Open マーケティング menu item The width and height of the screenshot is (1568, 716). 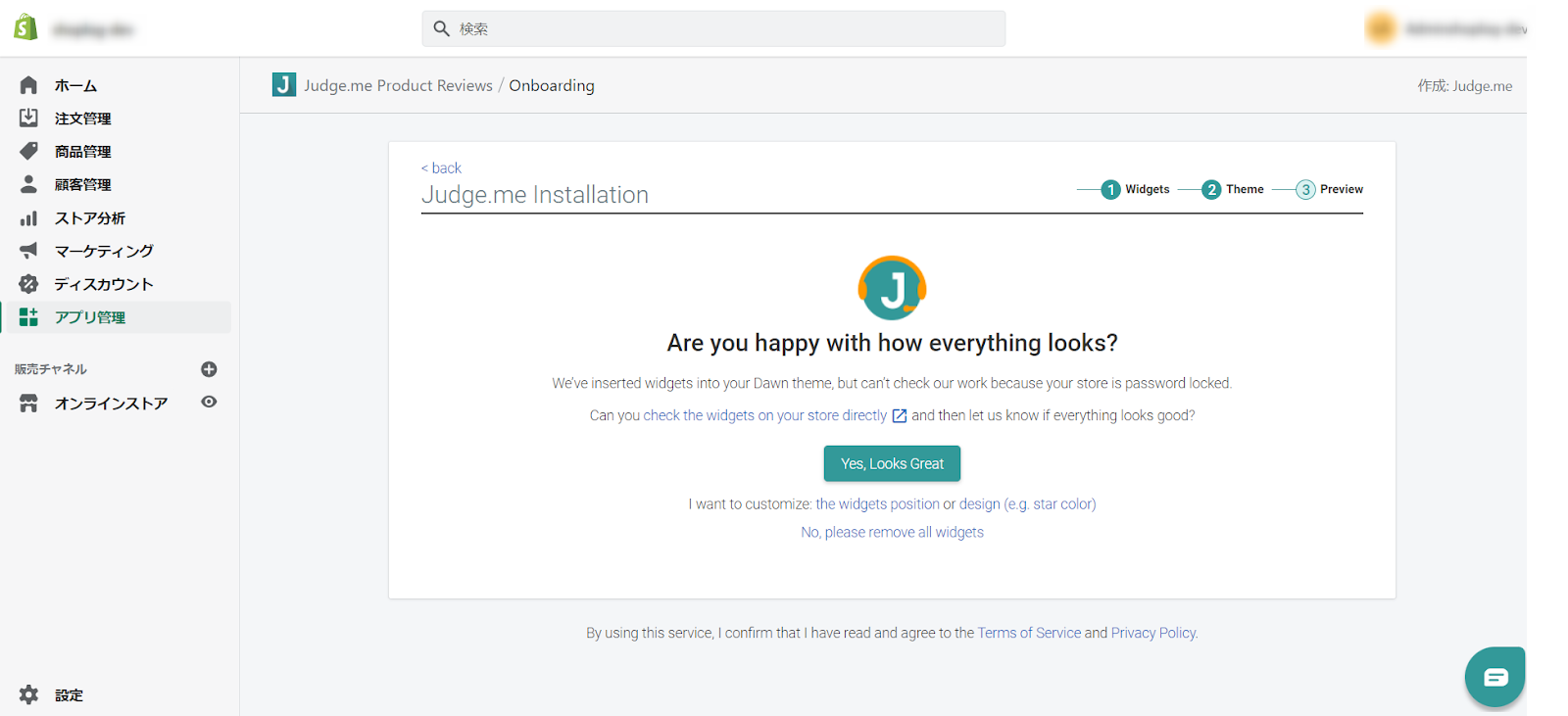pos(104,251)
